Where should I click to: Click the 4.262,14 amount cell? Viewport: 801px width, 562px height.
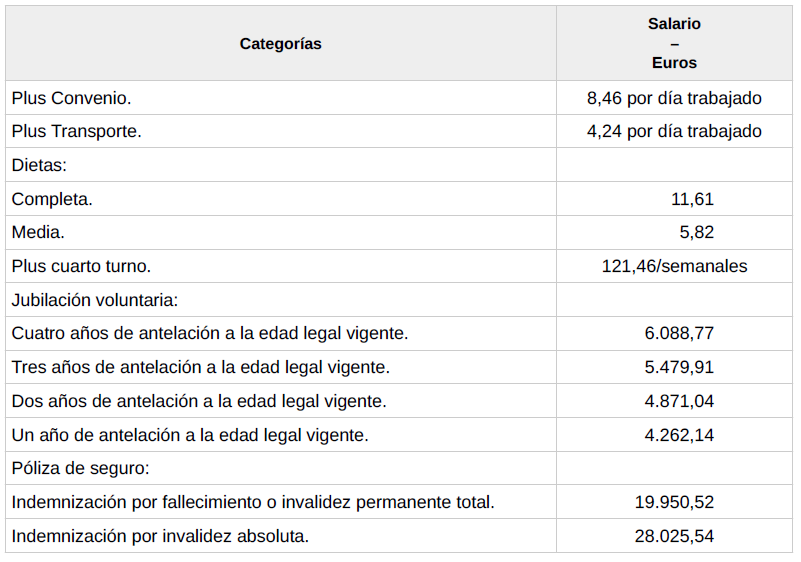pos(679,435)
